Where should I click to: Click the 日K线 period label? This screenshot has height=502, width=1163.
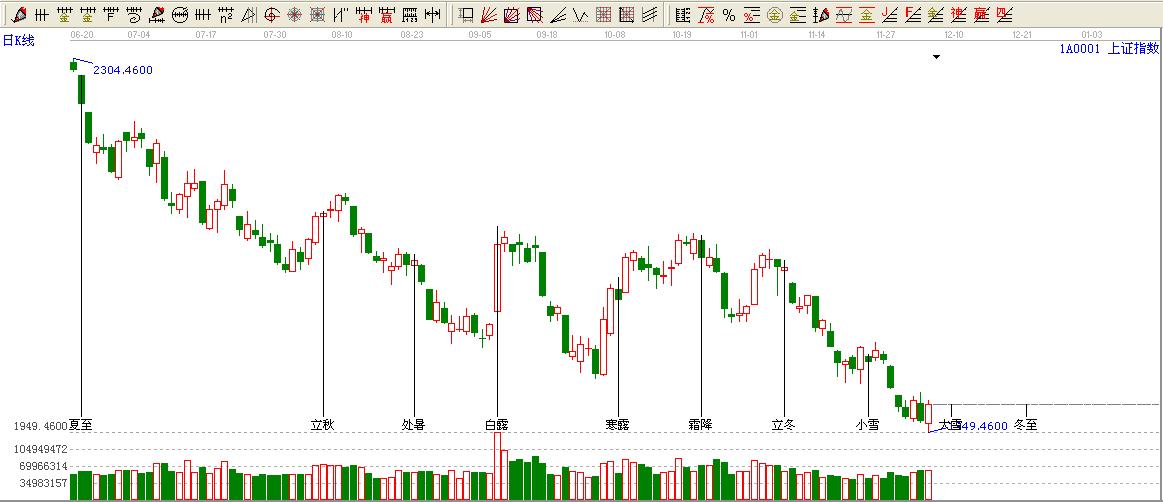tap(18, 40)
